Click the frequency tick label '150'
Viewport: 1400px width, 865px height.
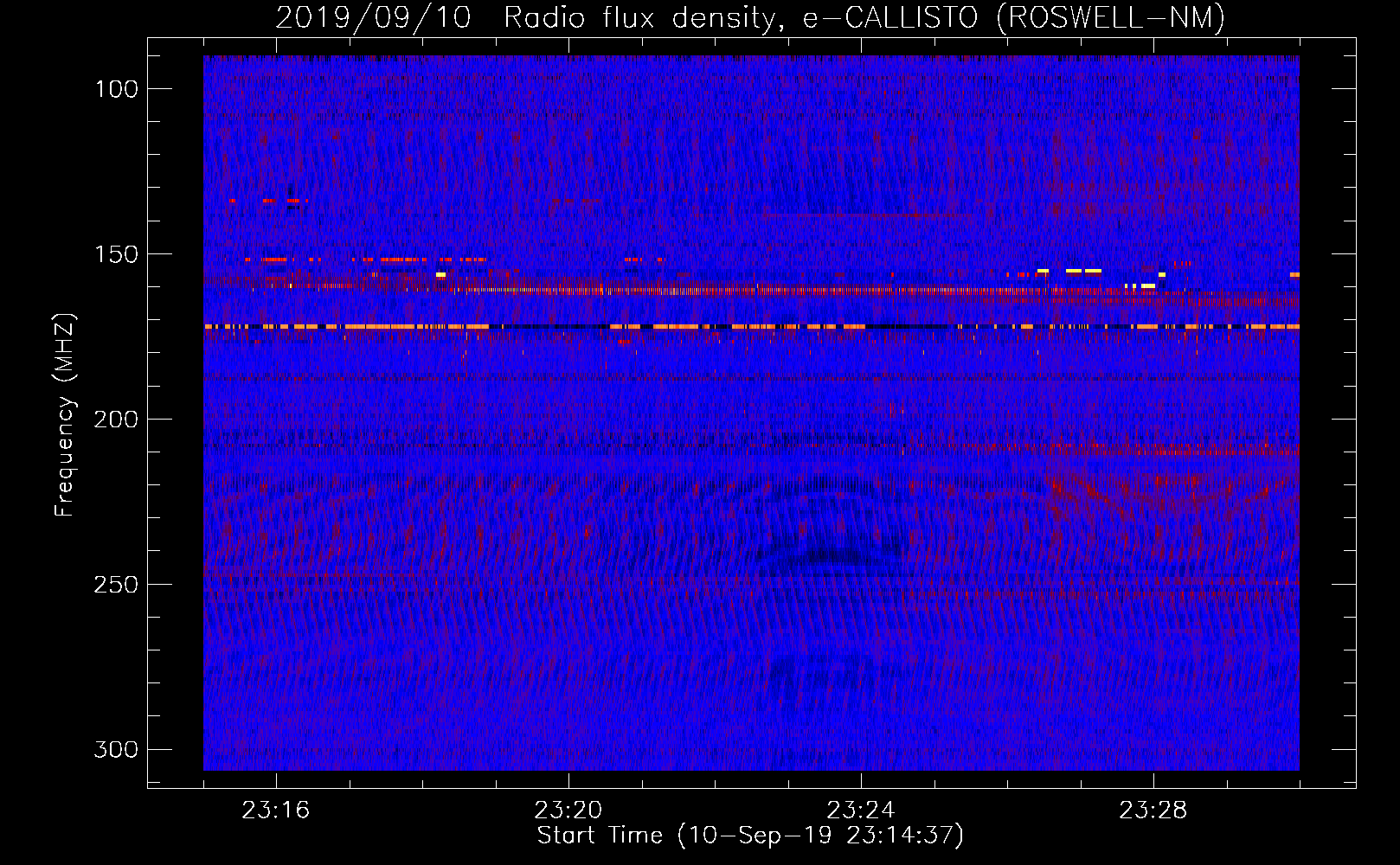pos(117,254)
